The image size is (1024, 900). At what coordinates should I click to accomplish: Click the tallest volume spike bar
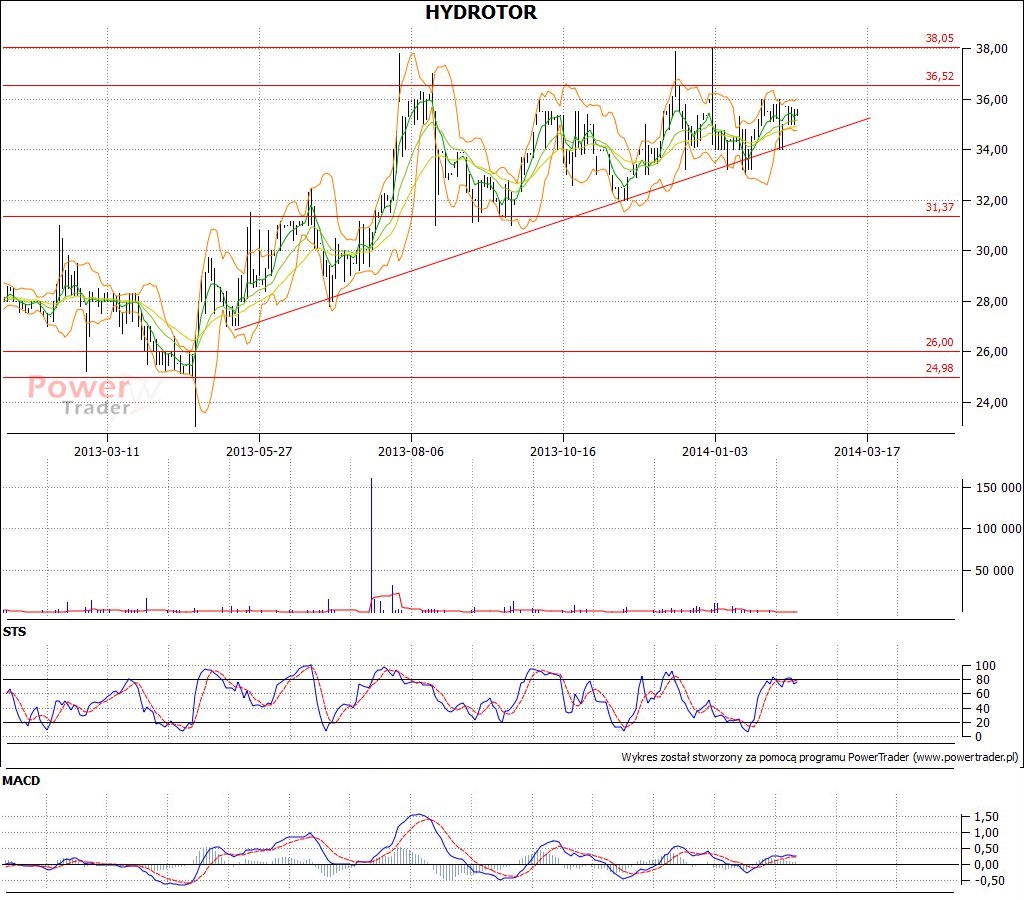372,545
